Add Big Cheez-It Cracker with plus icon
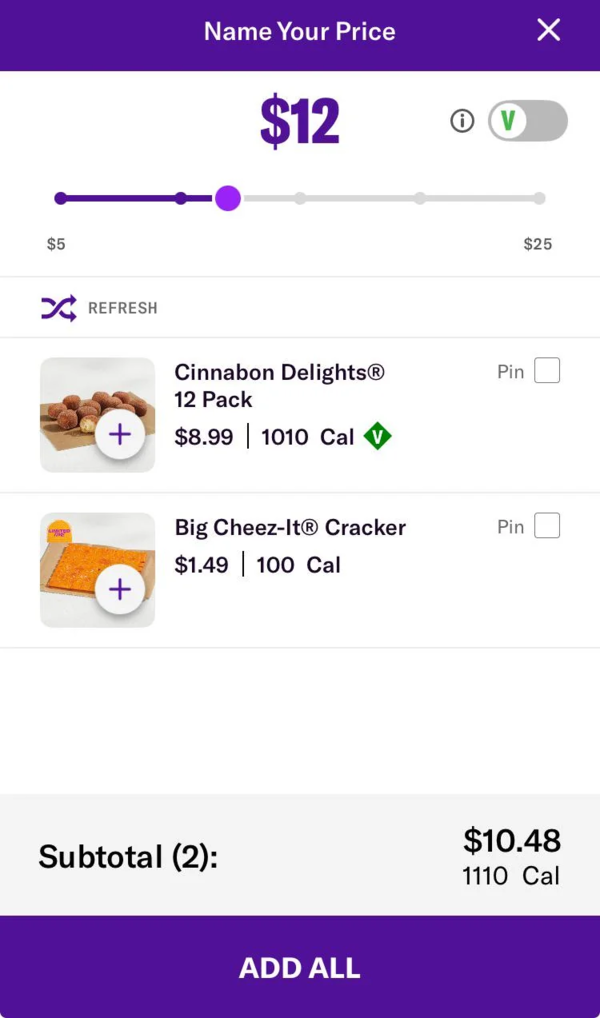 (120, 589)
